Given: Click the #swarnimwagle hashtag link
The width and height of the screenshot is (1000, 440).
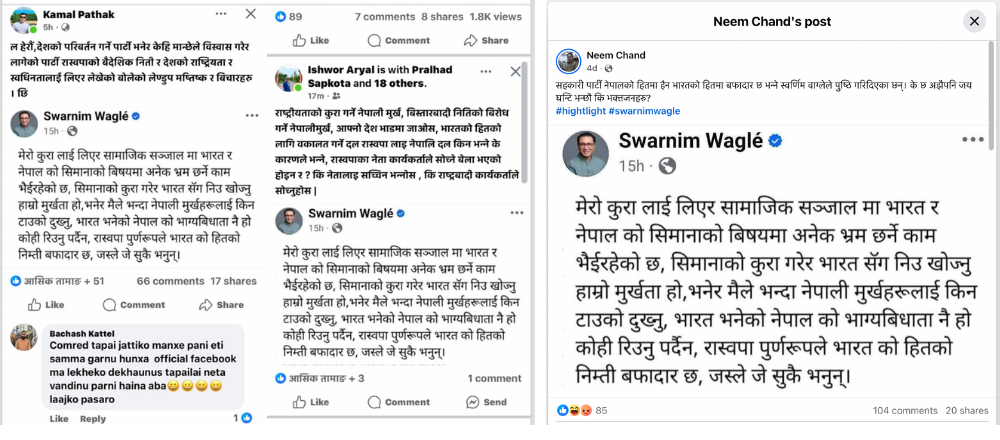Looking at the screenshot, I should pos(644,111).
